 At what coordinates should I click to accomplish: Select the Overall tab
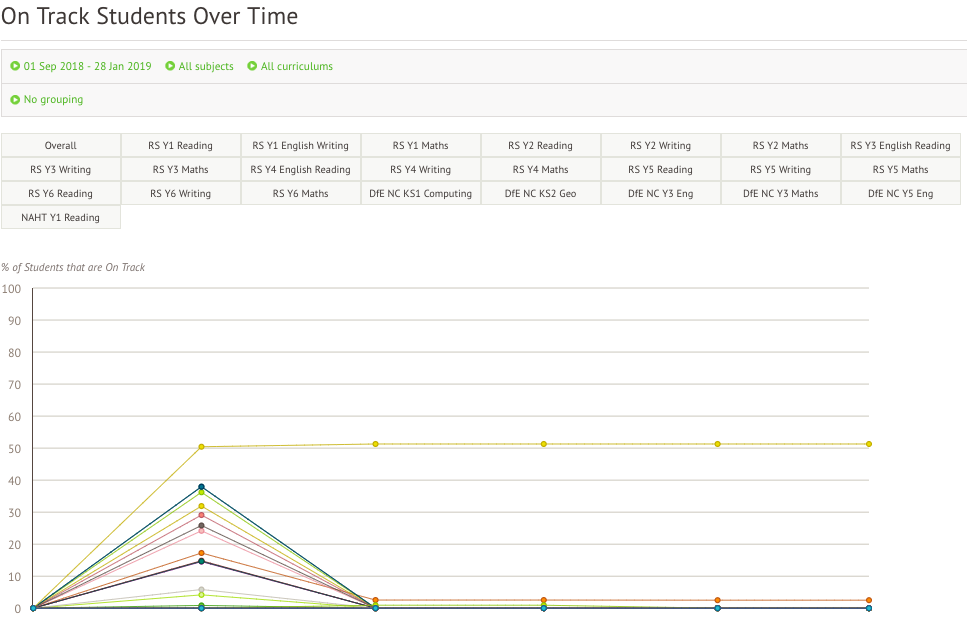click(x=61, y=146)
